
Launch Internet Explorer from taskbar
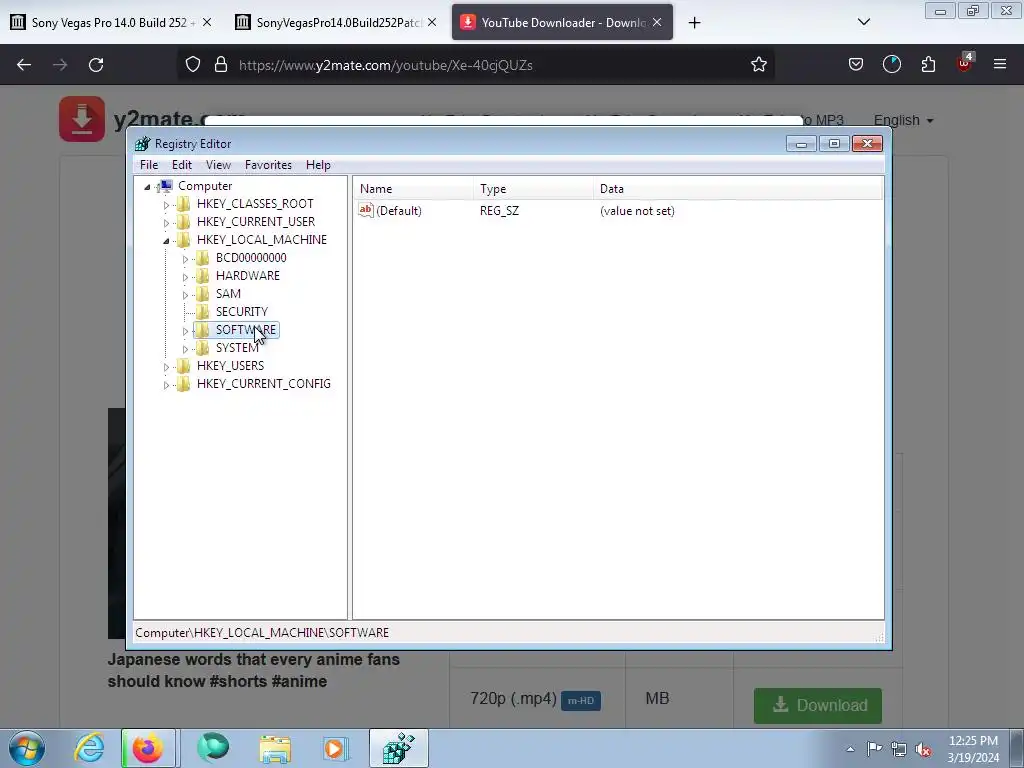click(x=89, y=748)
